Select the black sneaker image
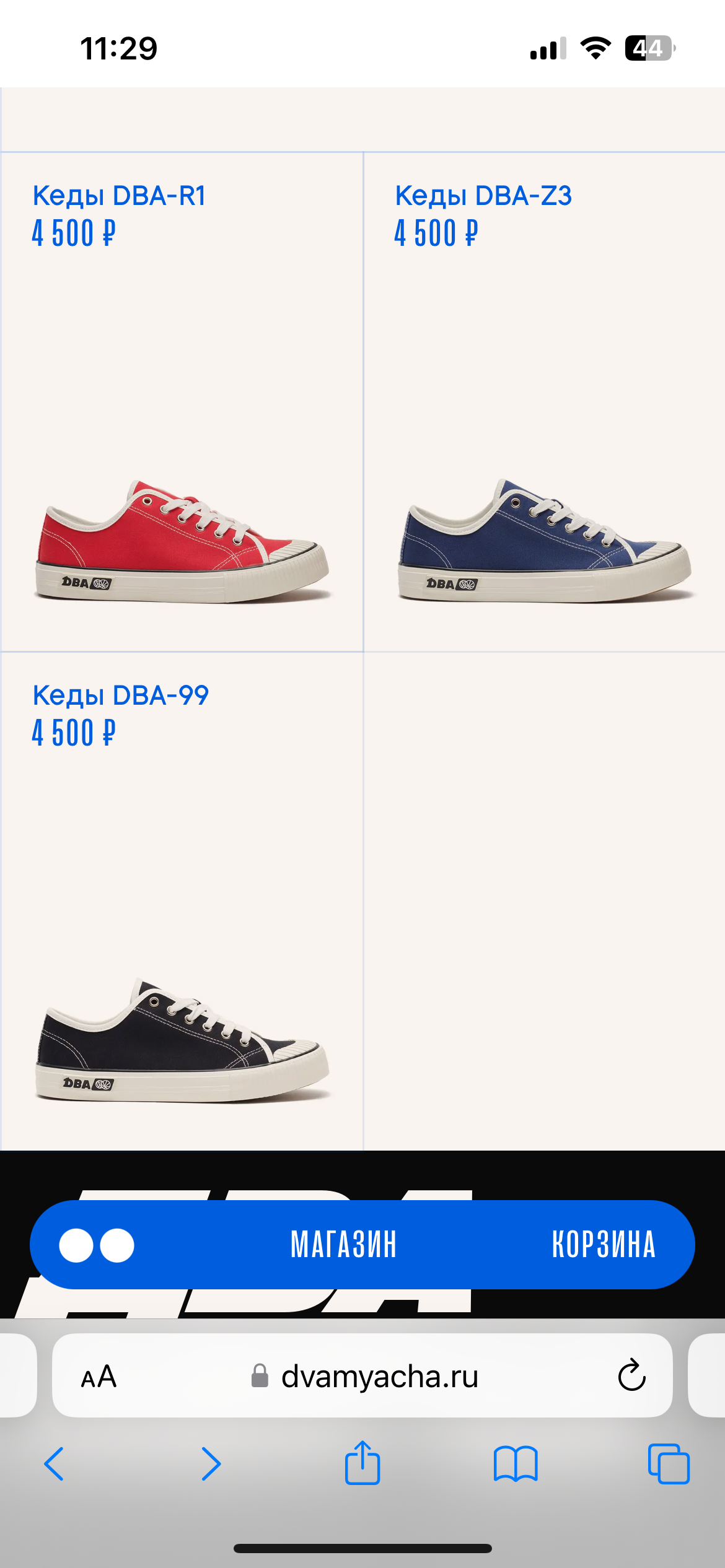The image size is (725, 1568). (182, 1040)
